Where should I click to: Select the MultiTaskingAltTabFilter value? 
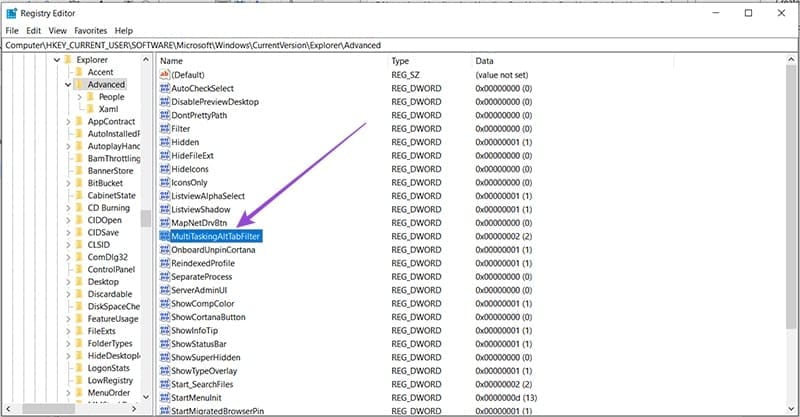pyautogui.click(x=216, y=236)
